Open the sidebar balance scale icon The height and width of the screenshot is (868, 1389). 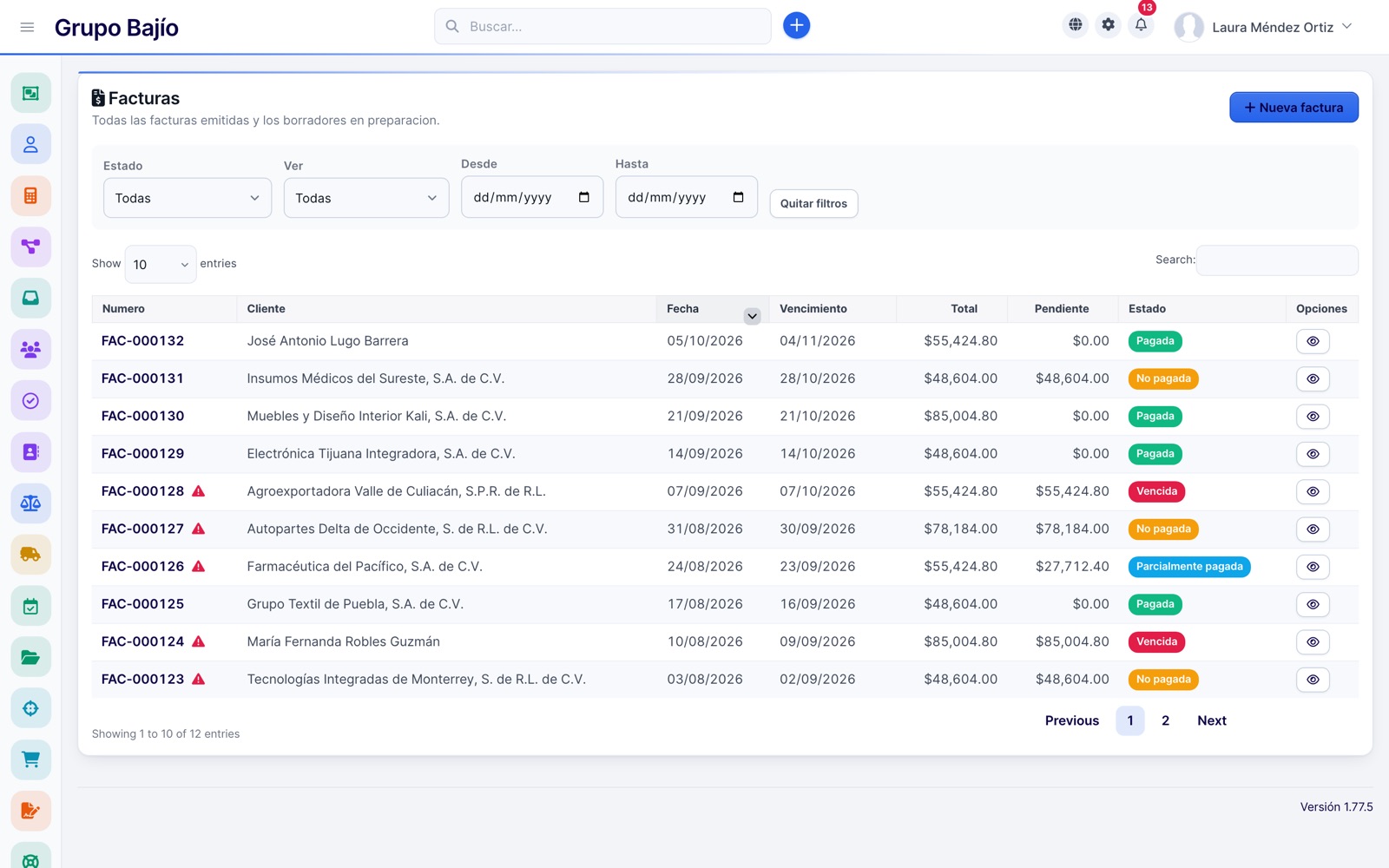30,503
